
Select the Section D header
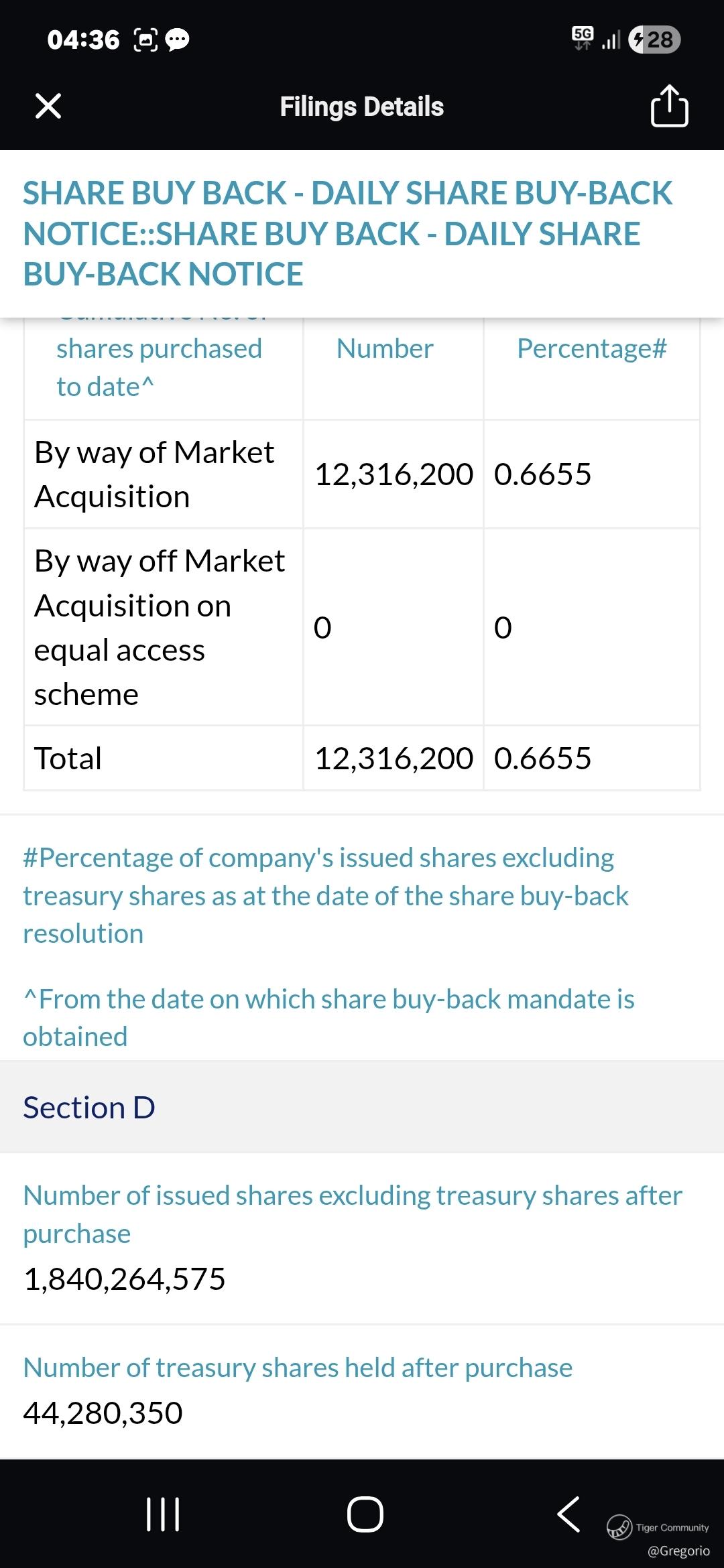89,1108
